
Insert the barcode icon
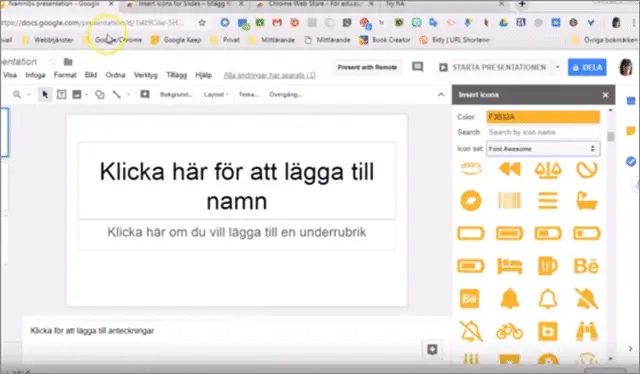pos(509,201)
